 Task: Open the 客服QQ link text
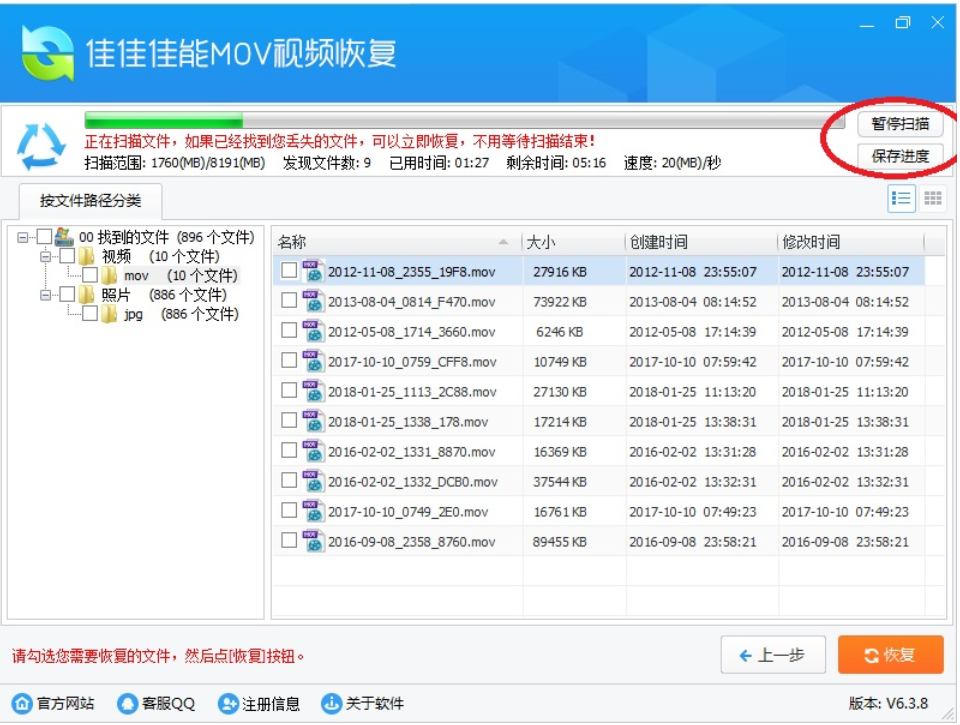(168, 704)
